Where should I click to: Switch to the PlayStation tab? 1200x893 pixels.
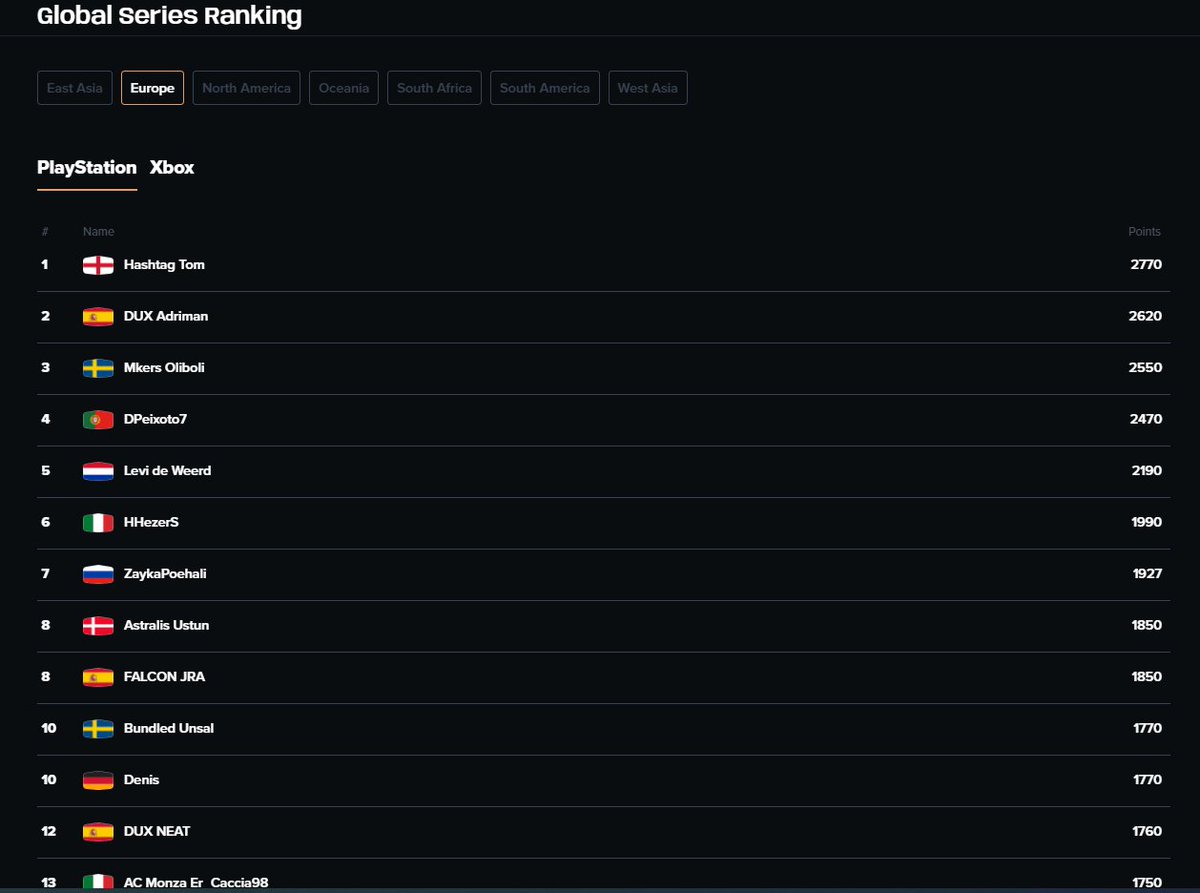coord(87,168)
